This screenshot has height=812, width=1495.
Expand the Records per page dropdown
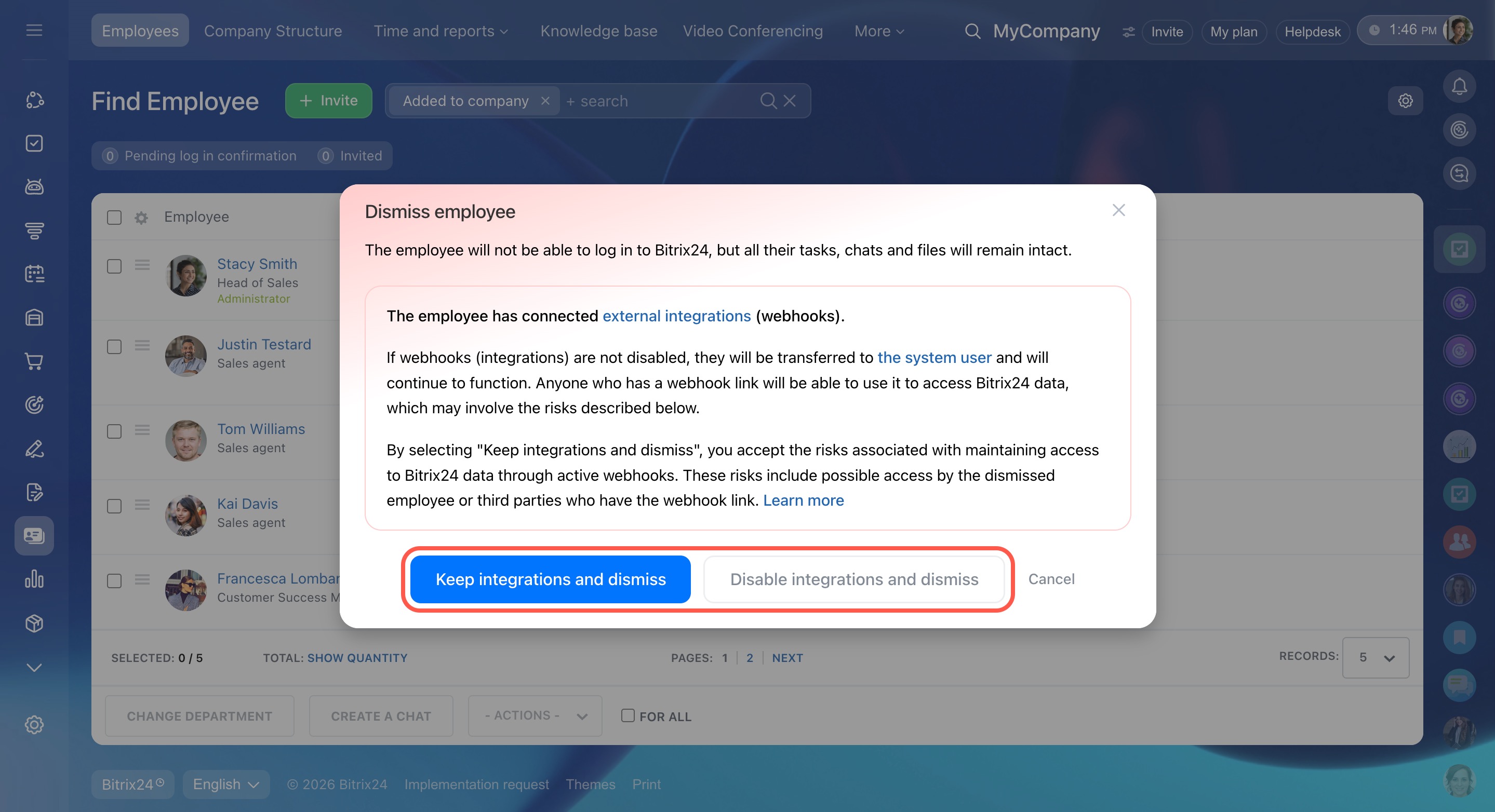(1375, 658)
